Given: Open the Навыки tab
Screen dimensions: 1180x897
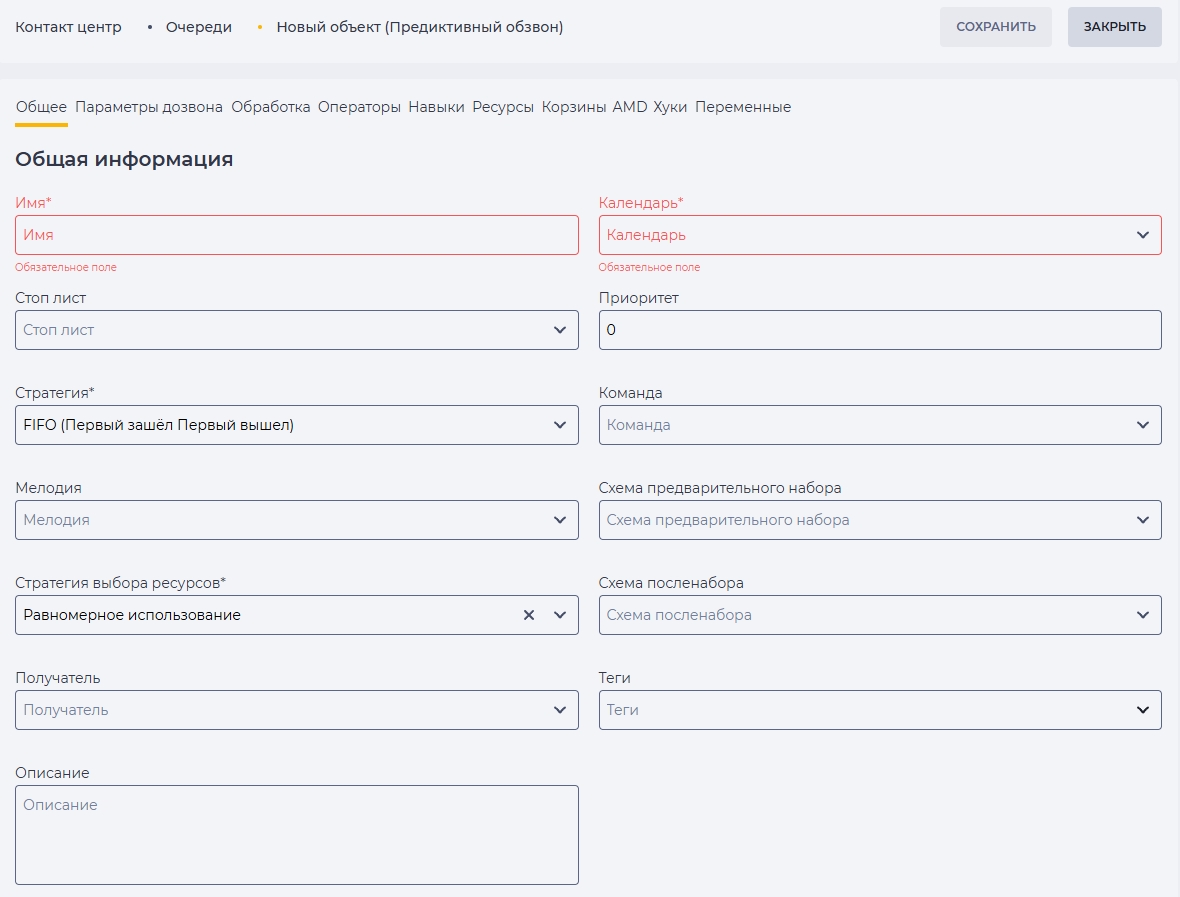Looking at the screenshot, I should pyautogui.click(x=436, y=107).
